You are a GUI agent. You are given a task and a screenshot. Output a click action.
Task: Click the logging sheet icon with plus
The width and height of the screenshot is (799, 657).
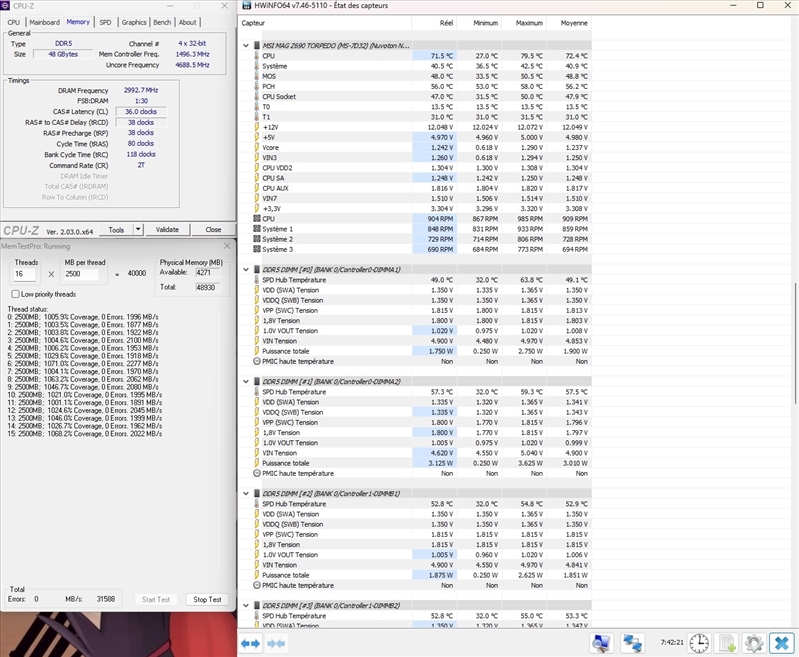coord(728,643)
